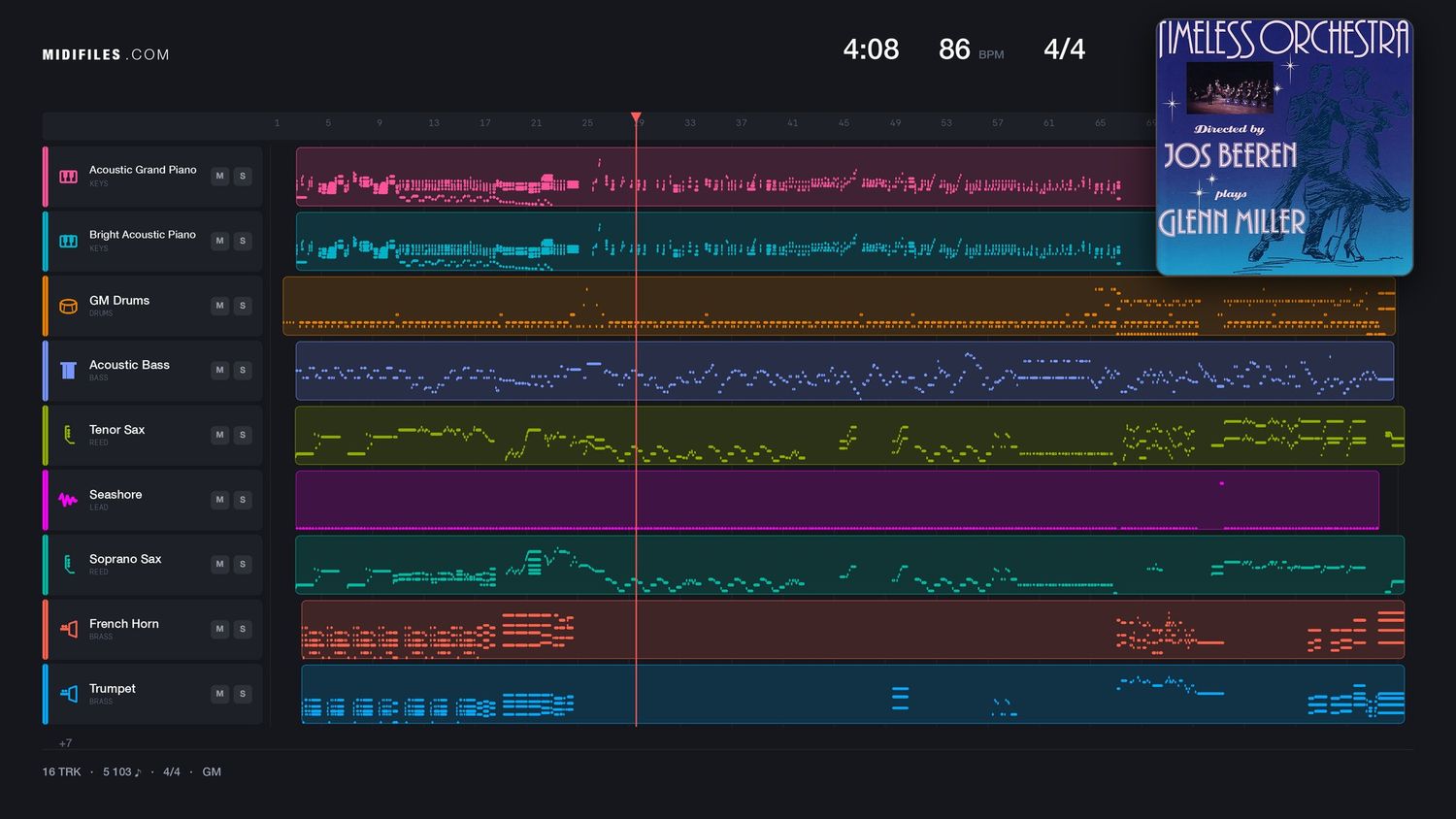Click the Seashore waveform icon
Screen dimensions: 1456x819
tap(68, 500)
